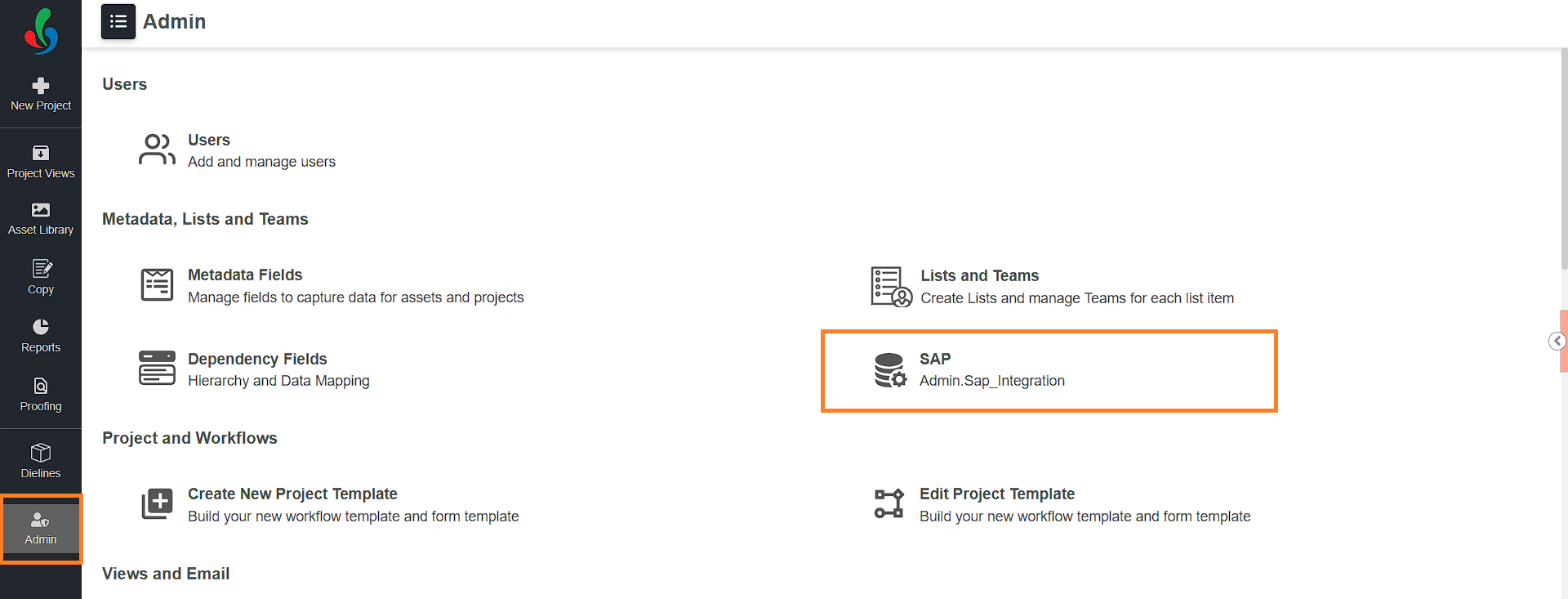Click the Lists and Teams icon
This screenshot has height=599, width=1568.
coord(891,287)
